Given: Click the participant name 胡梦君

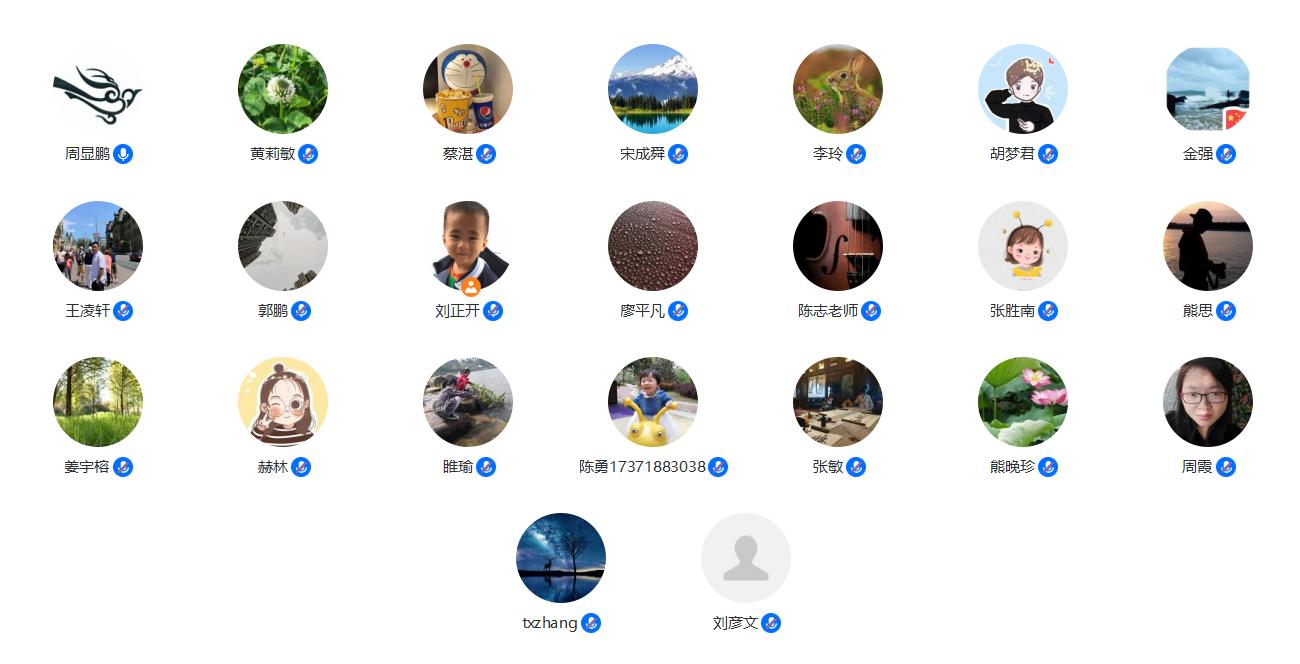Looking at the screenshot, I should pyautogui.click(x=1012, y=154).
